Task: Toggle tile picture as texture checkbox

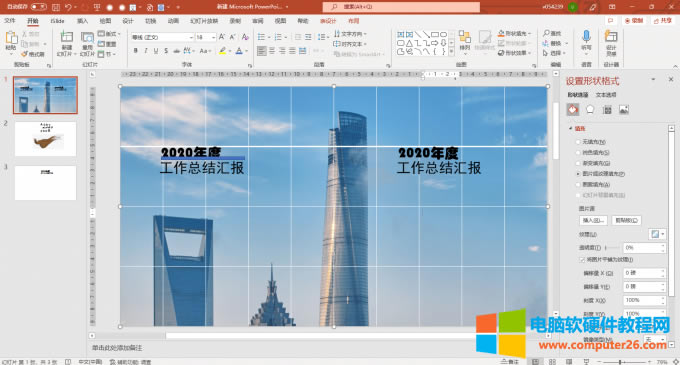Action: [582, 260]
